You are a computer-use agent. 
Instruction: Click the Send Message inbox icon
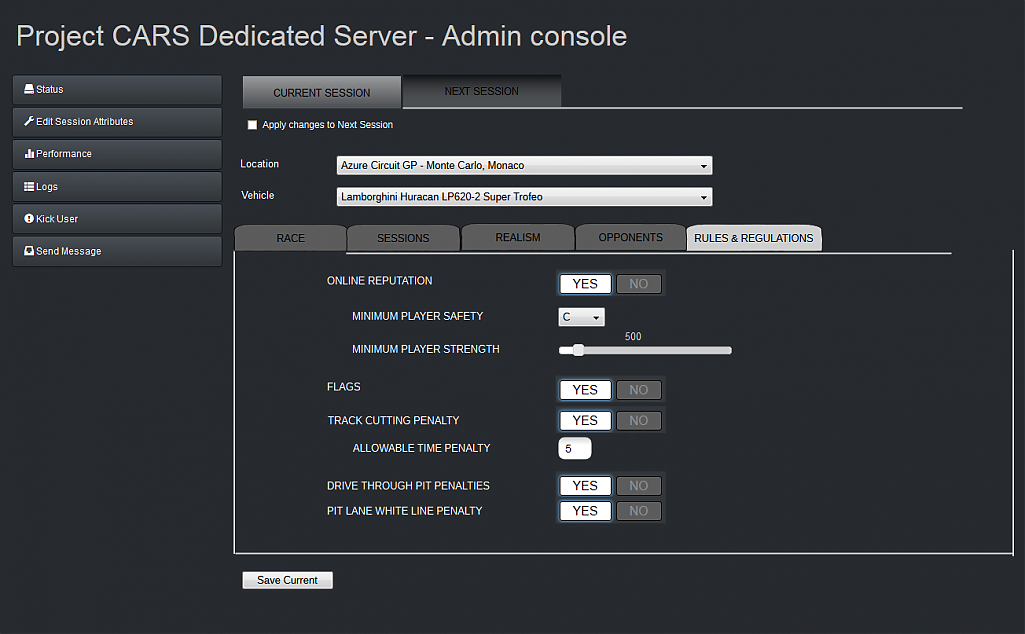29,250
